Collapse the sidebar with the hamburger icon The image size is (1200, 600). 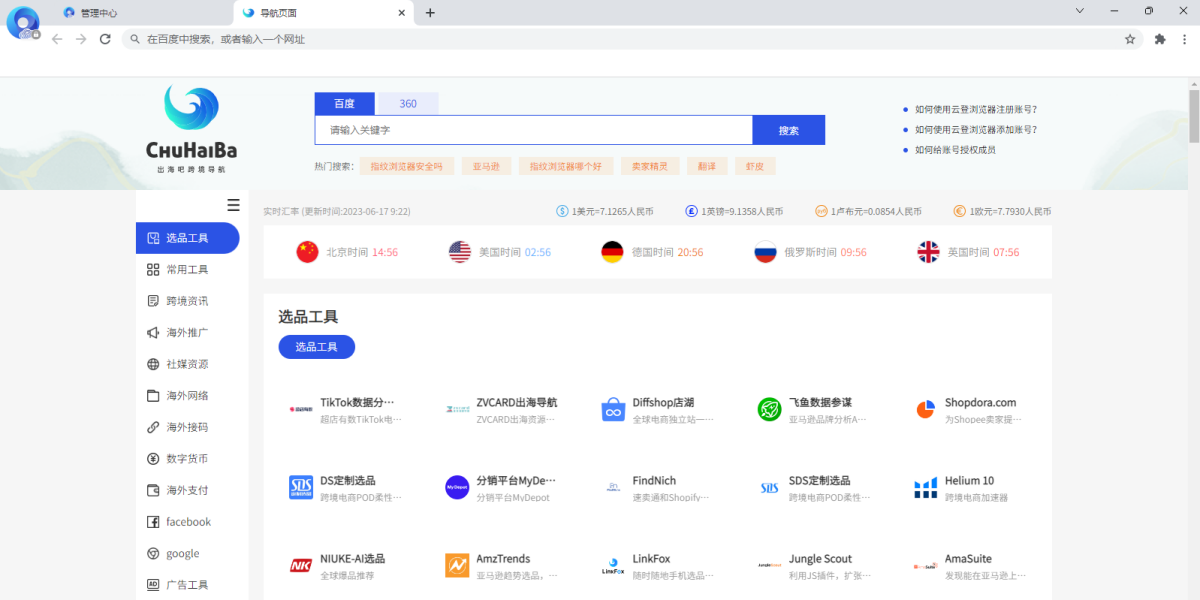pos(233,204)
